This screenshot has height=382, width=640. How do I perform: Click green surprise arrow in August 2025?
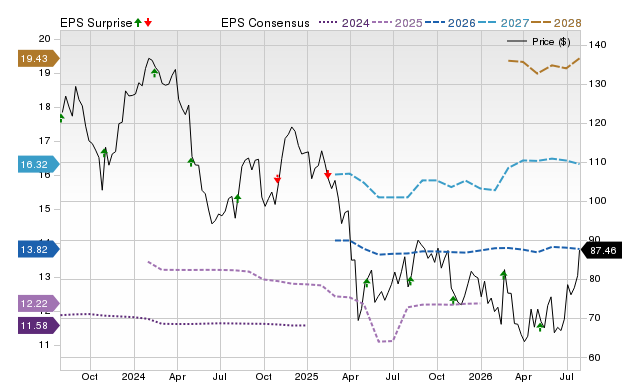410,281
